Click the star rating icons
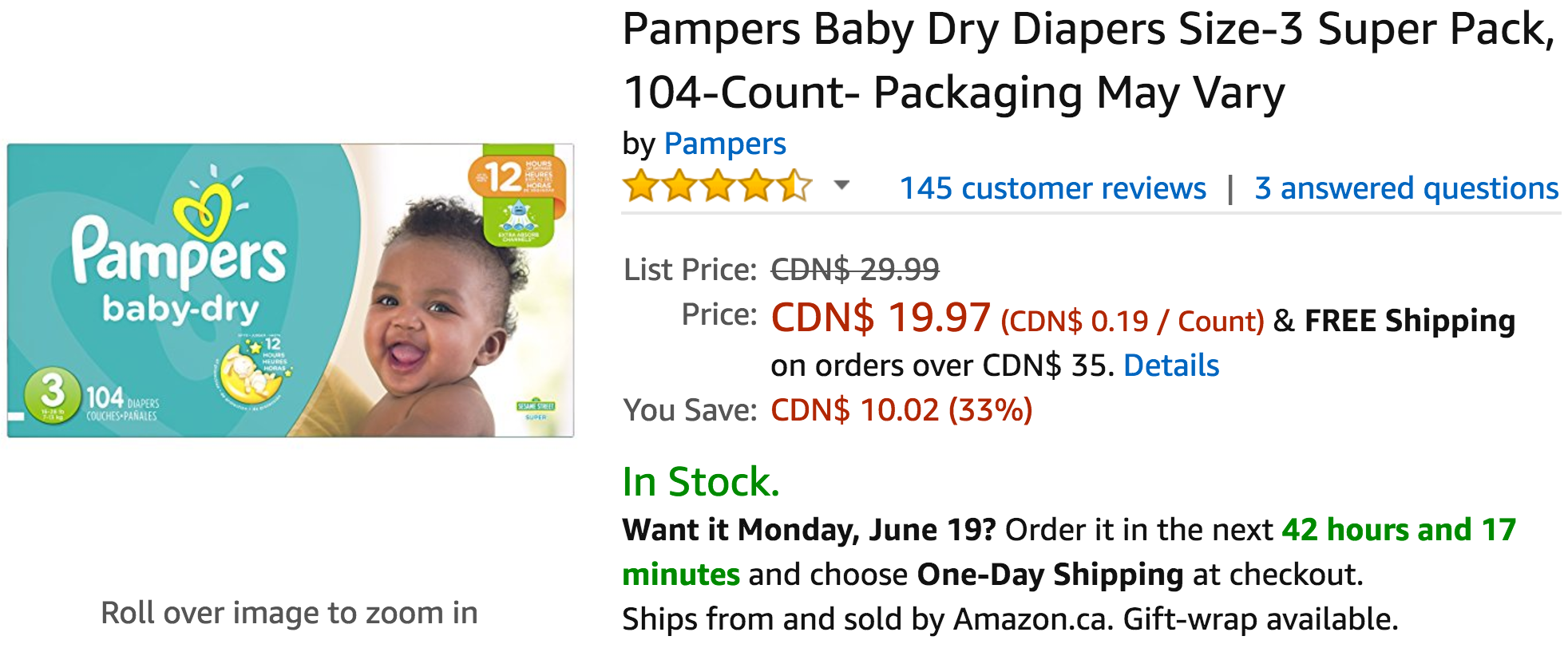 point(717,186)
